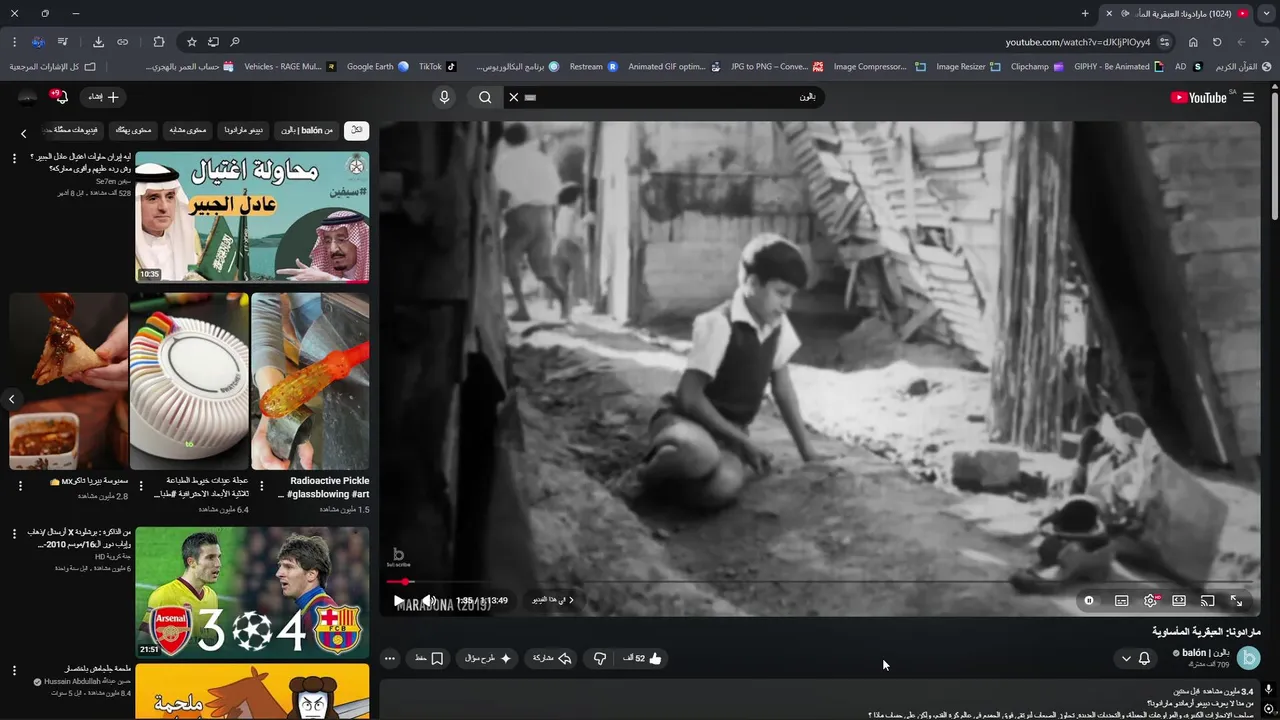This screenshot has width=1280, height=720.
Task: Dislike the video with thumbs down
Action: [599, 658]
